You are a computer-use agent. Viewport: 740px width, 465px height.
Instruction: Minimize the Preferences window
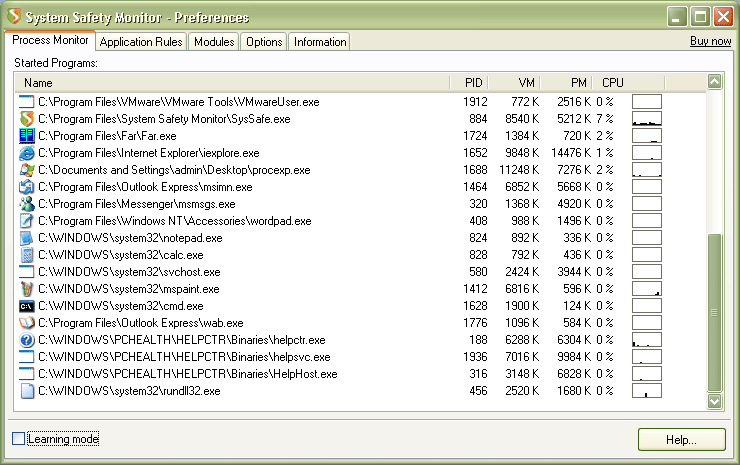677,17
